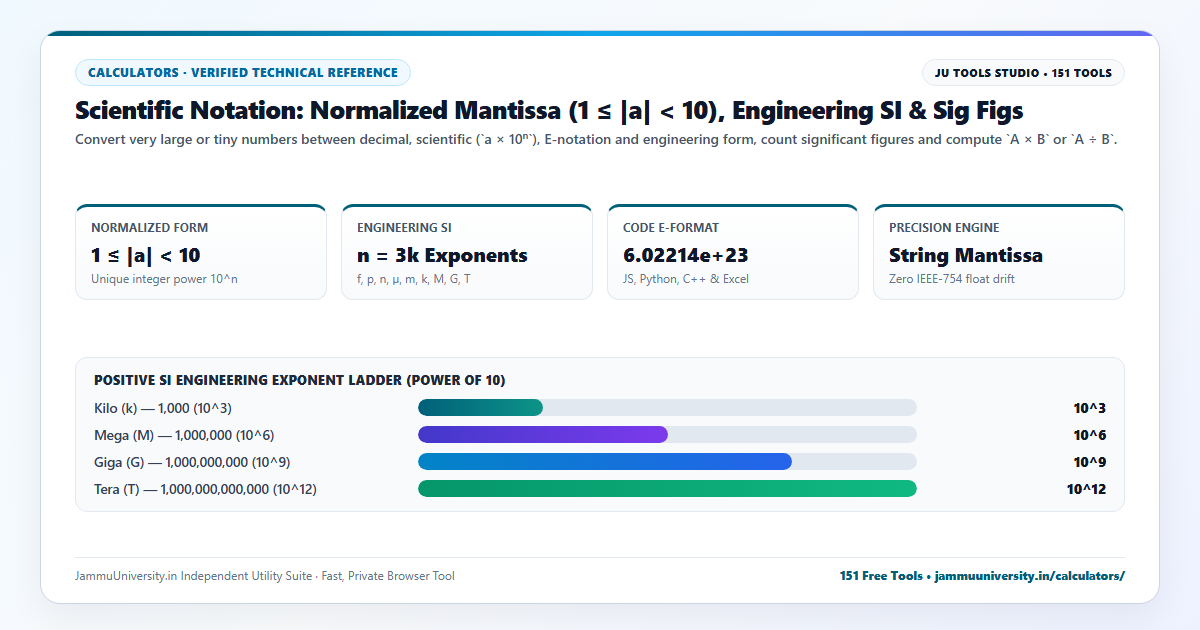The image size is (1200, 630).
Task: Click the Kilo (k) row label
Action: [x=163, y=408]
